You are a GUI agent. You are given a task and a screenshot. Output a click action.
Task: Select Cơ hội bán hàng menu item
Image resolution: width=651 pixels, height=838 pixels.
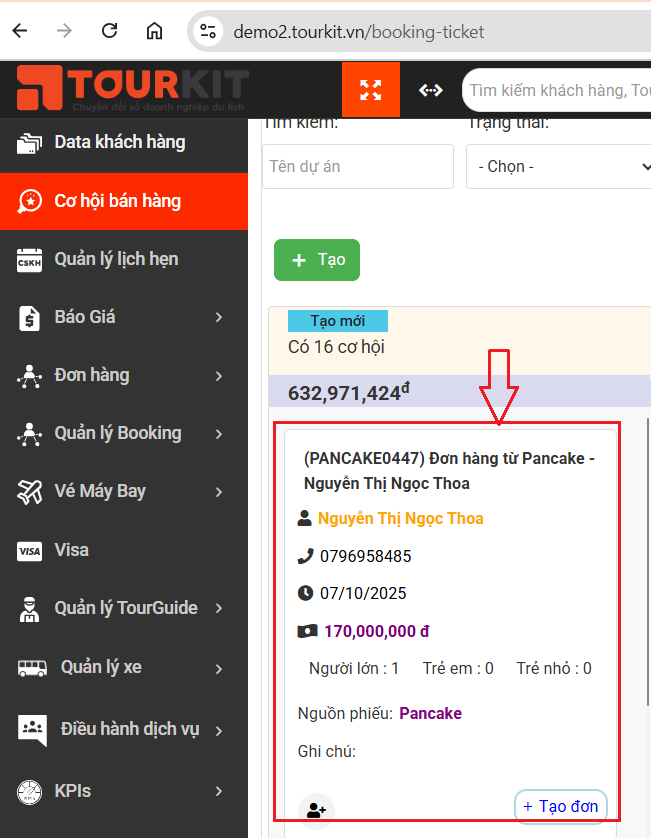tap(117, 201)
